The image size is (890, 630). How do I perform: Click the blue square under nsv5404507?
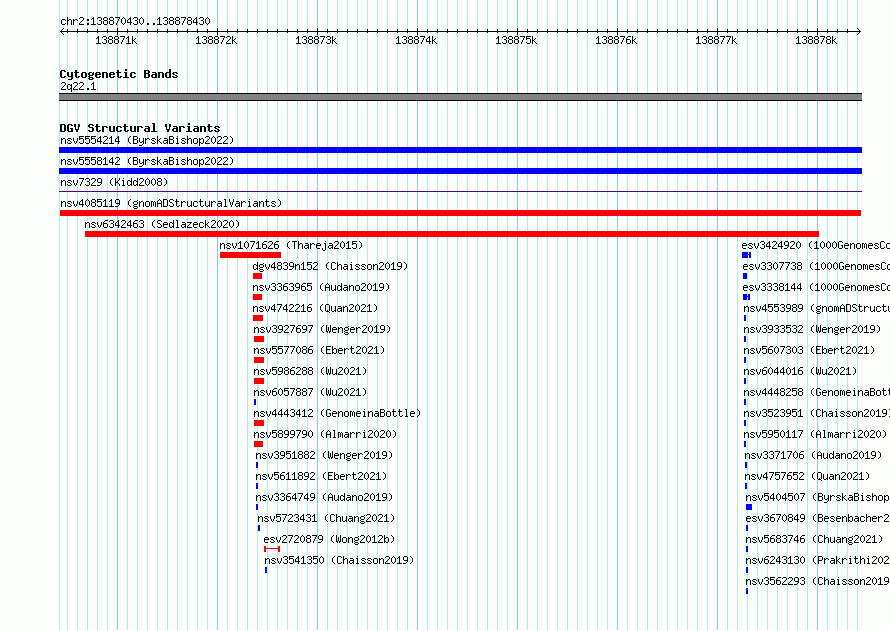click(x=749, y=507)
